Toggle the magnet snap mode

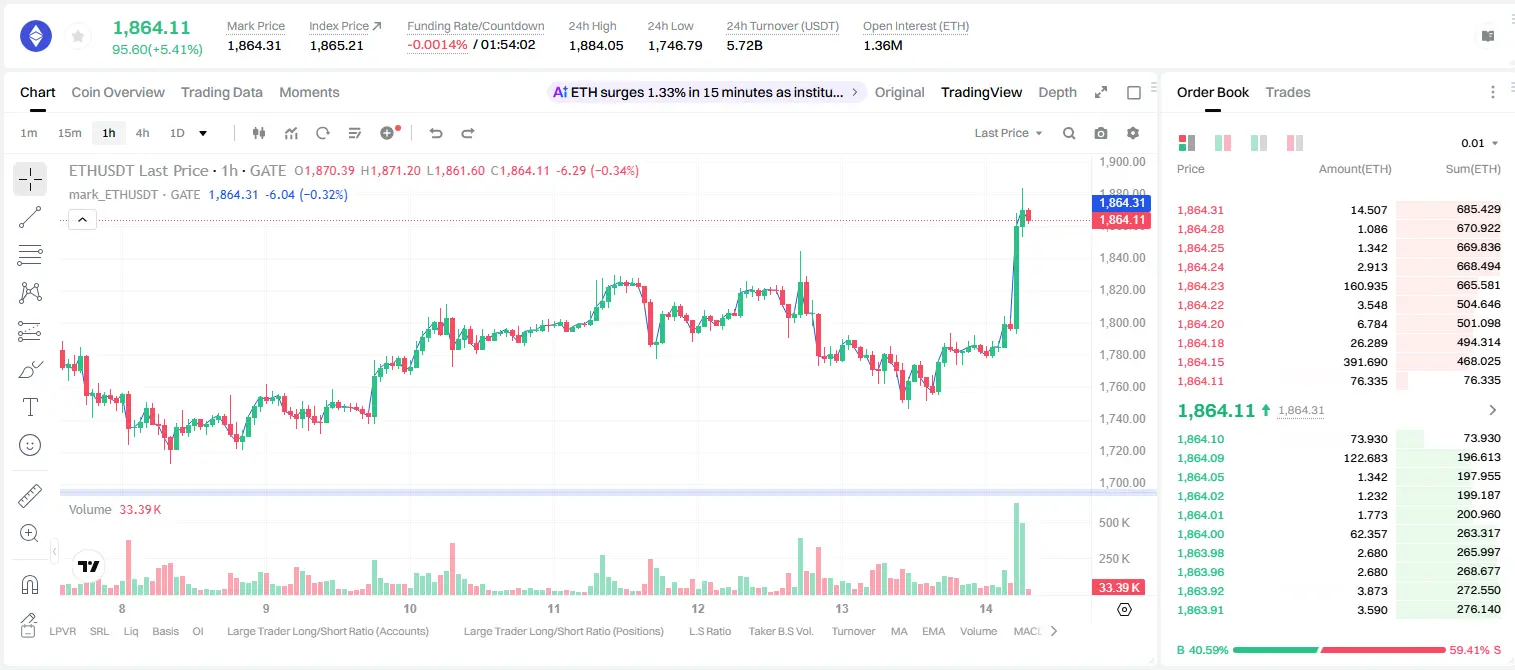coord(30,585)
